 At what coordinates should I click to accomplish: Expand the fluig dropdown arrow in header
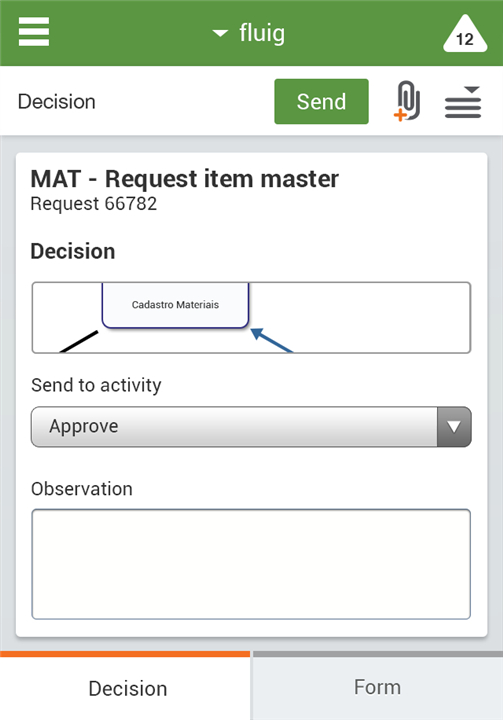click(220, 33)
